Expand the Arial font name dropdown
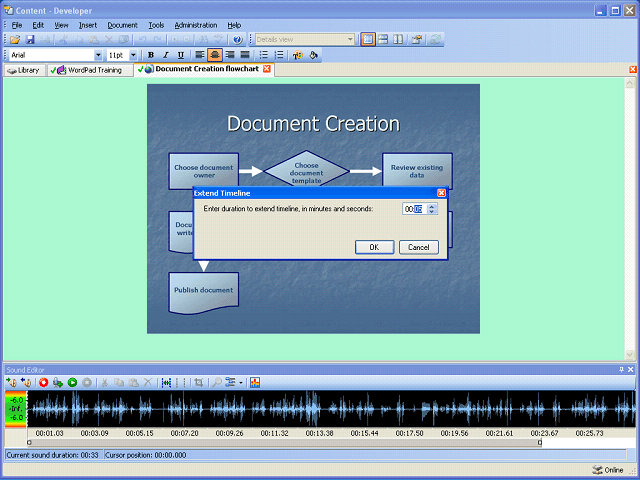Screen dimensions: 640x480 point(98,55)
